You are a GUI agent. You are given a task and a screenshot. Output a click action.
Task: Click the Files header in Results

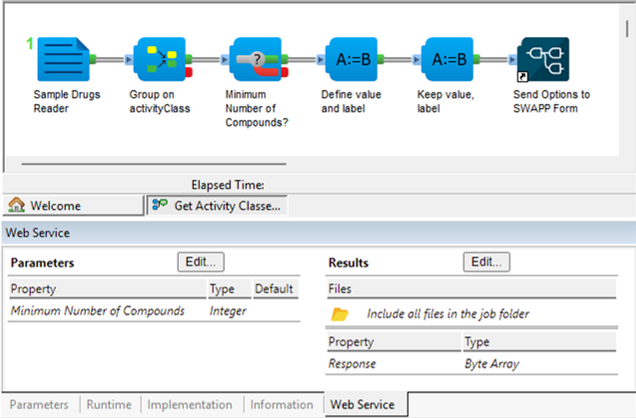(471, 289)
